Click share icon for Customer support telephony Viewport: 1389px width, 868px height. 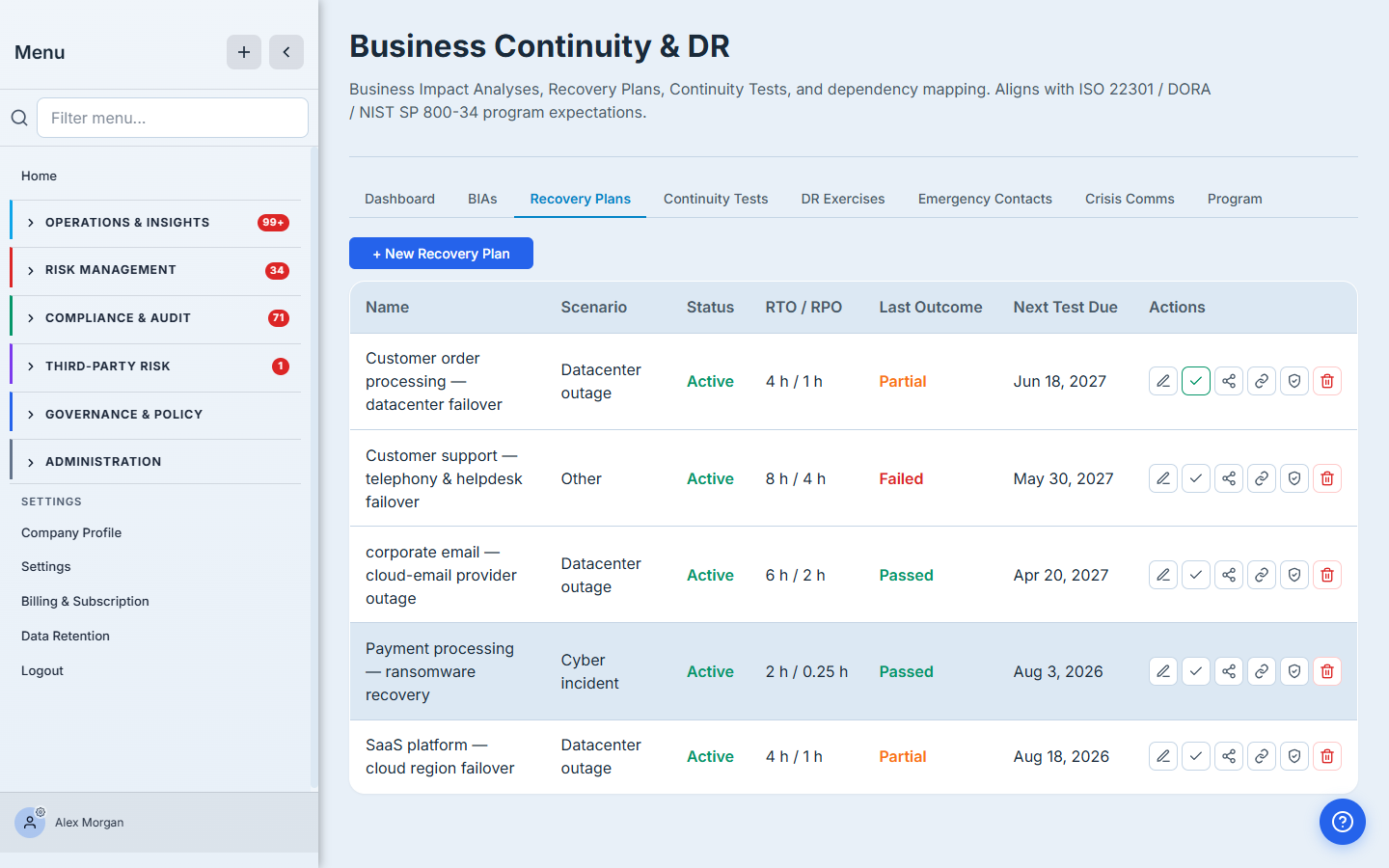click(x=1229, y=478)
